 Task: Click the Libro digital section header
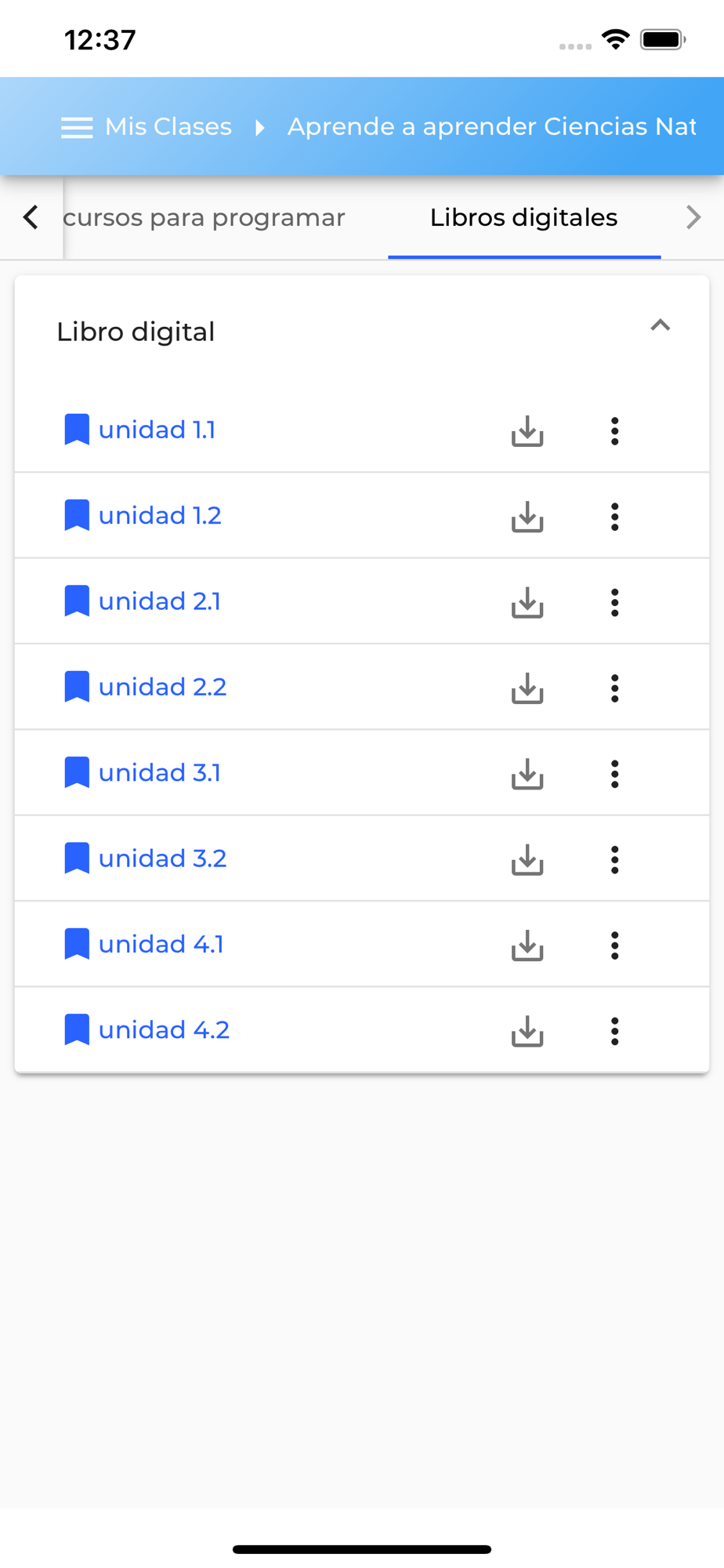pos(136,332)
